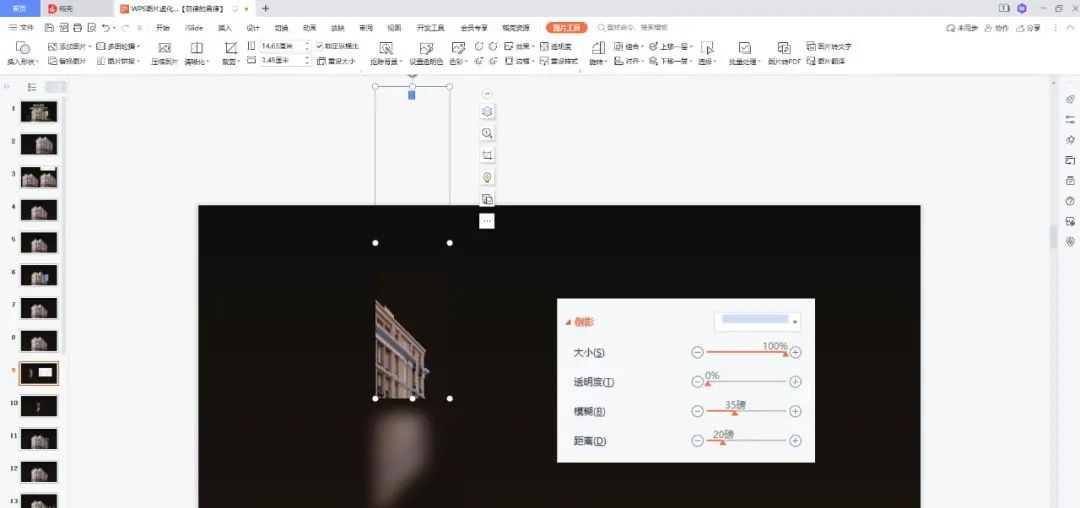Click the Add Picture (添加图片) button
Screen dimensions: 1080x508
click(x=70, y=46)
